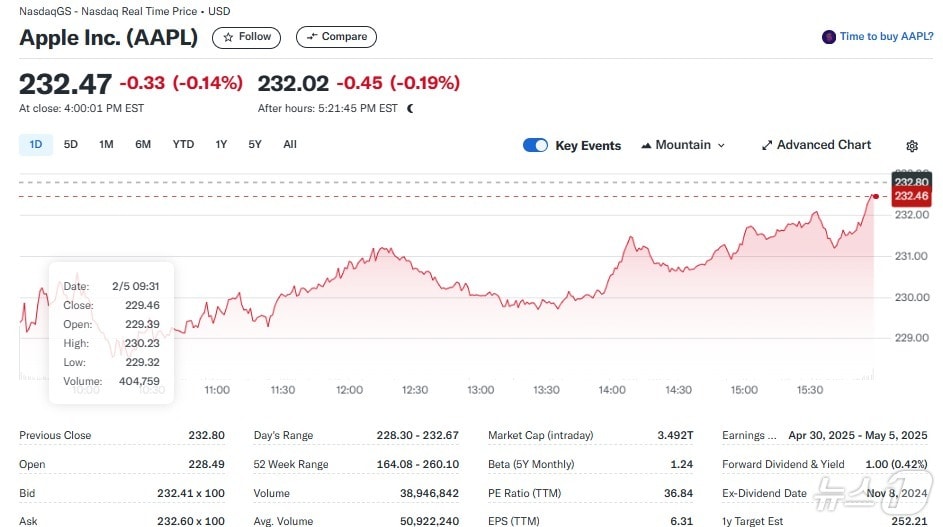This screenshot has height=527, width=943.
Task: Select the All time range
Action: [x=290, y=145]
